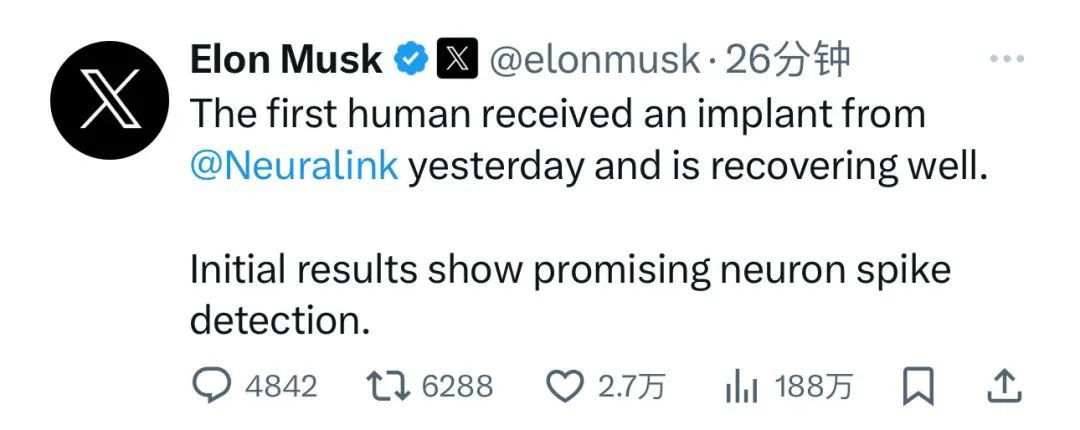
Task: Click the 188万 views count
Action: 814,387
